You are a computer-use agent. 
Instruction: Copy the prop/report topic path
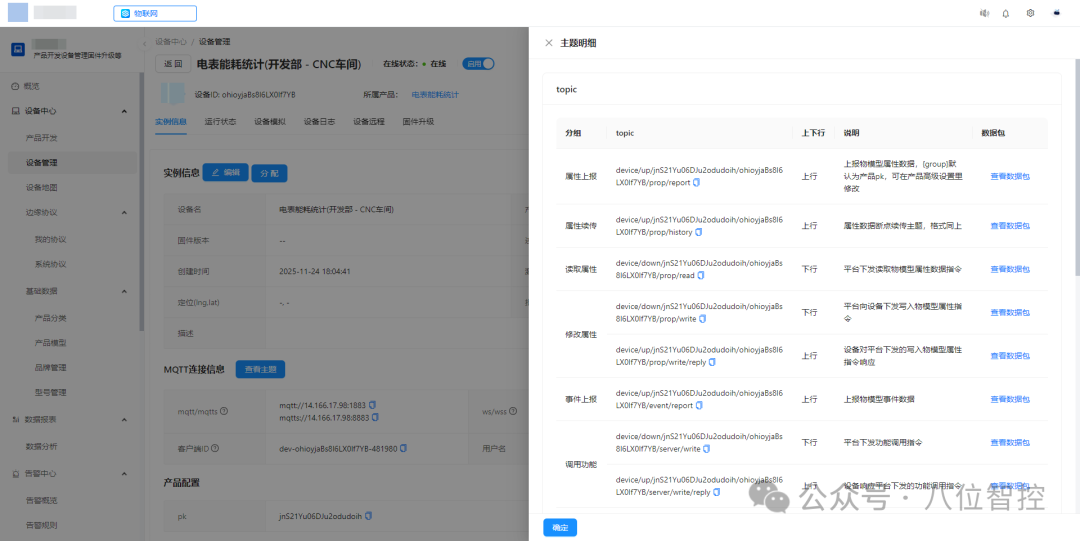pos(696,183)
